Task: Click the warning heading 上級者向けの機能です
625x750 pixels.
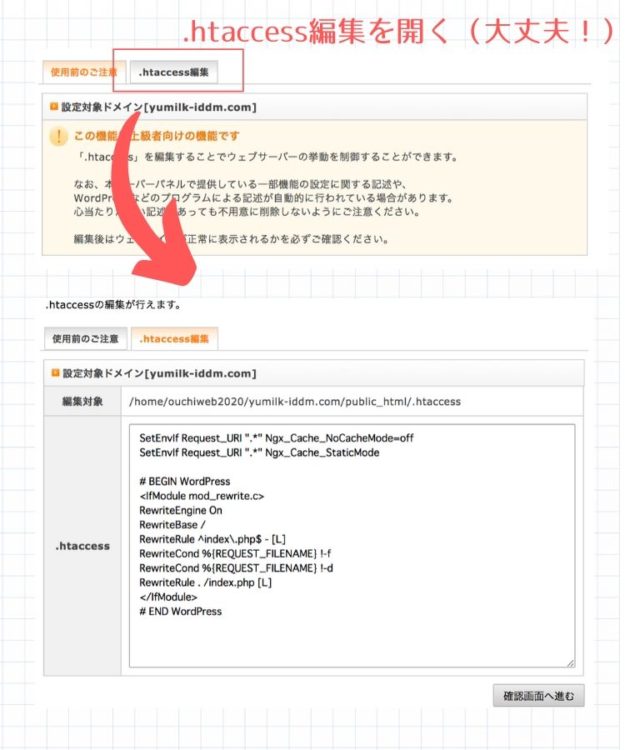Action: [156, 136]
